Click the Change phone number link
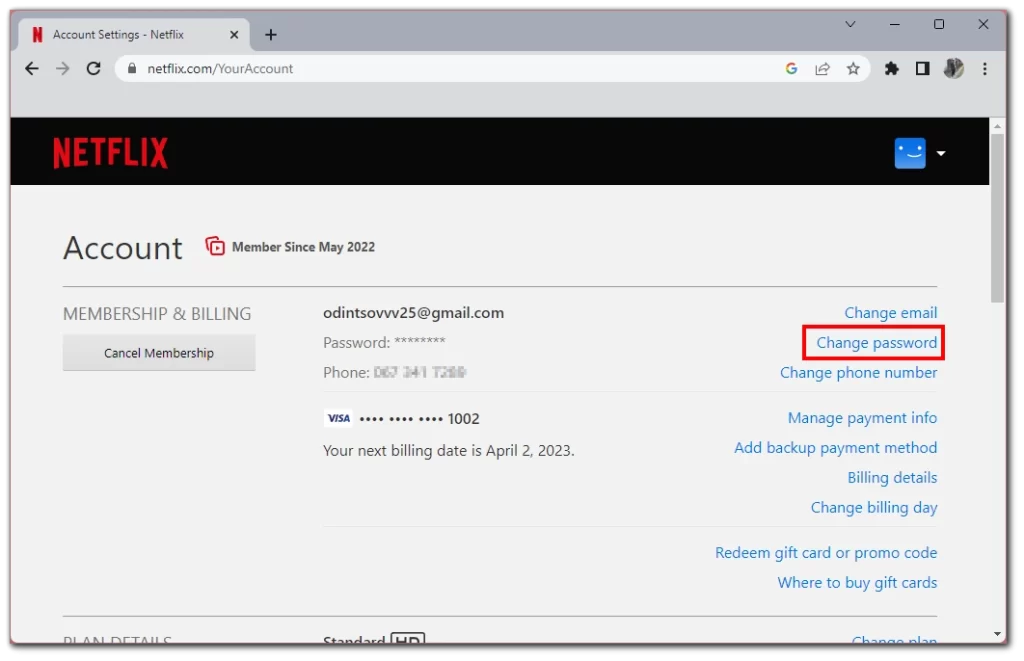The height and width of the screenshot is (661, 1024). click(x=858, y=373)
